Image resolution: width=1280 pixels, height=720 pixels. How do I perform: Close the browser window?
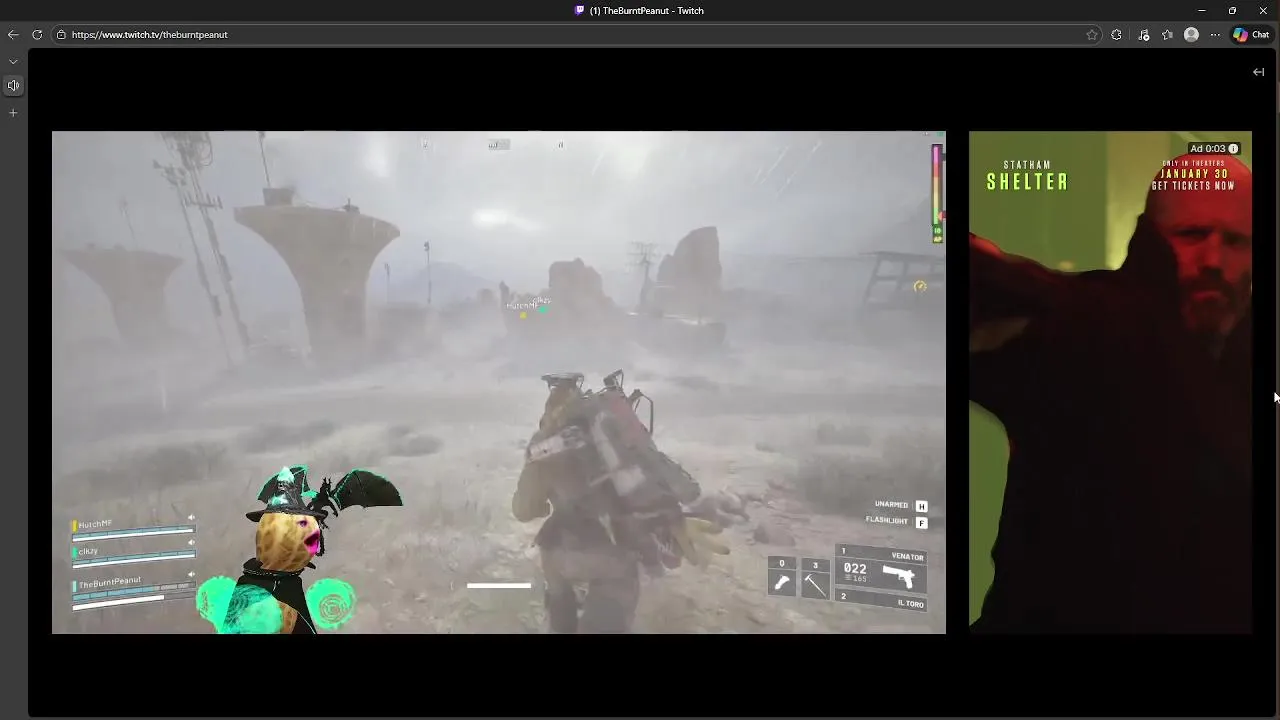point(1263,10)
